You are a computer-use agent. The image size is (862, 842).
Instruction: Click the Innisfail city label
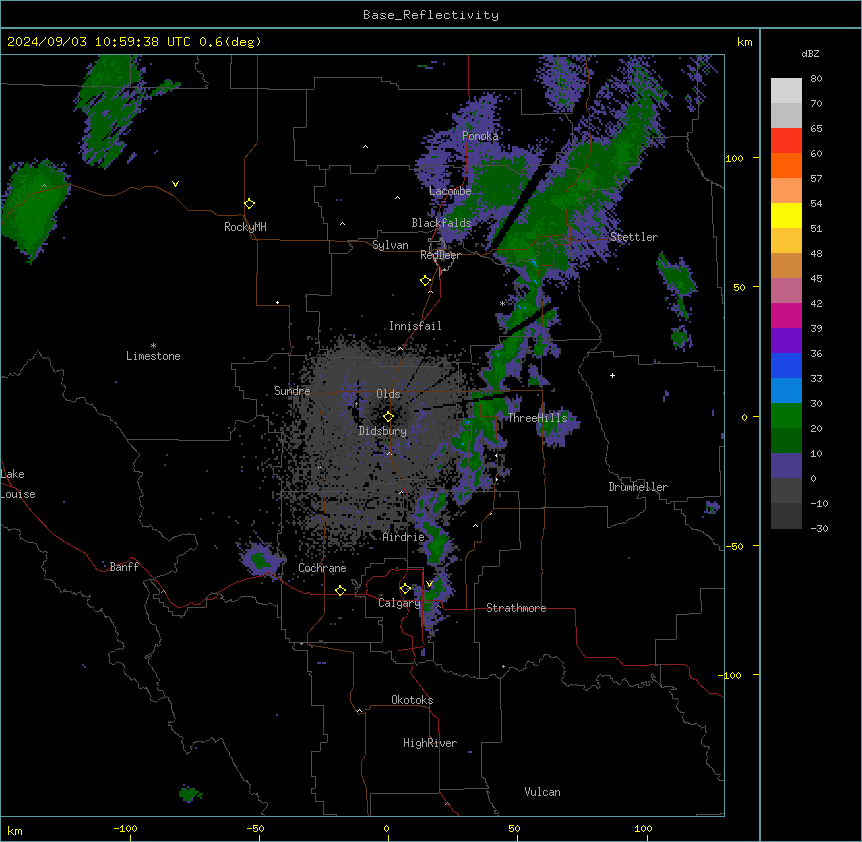coord(415,326)
